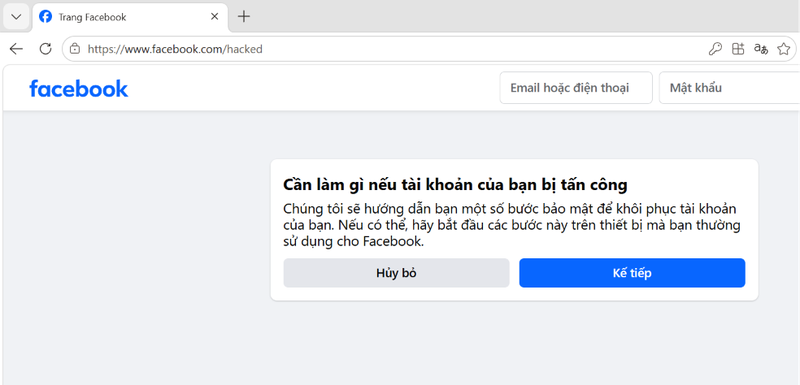800x385 pixels.
Task: Go back to the previous page
Action: point(16,49)
